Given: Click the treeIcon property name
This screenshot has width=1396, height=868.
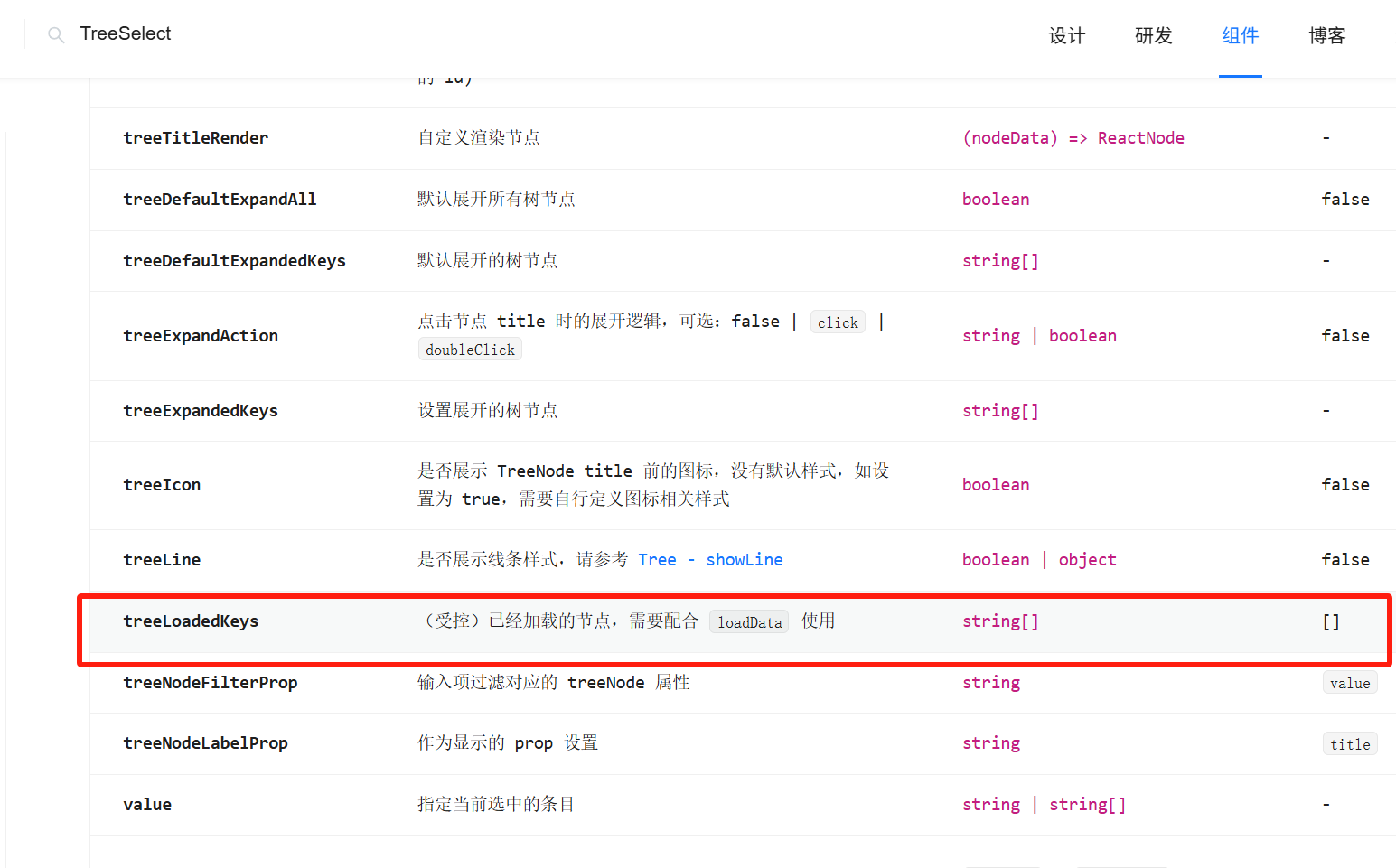Looking at the screenshot, I should [x=162, y=484].
